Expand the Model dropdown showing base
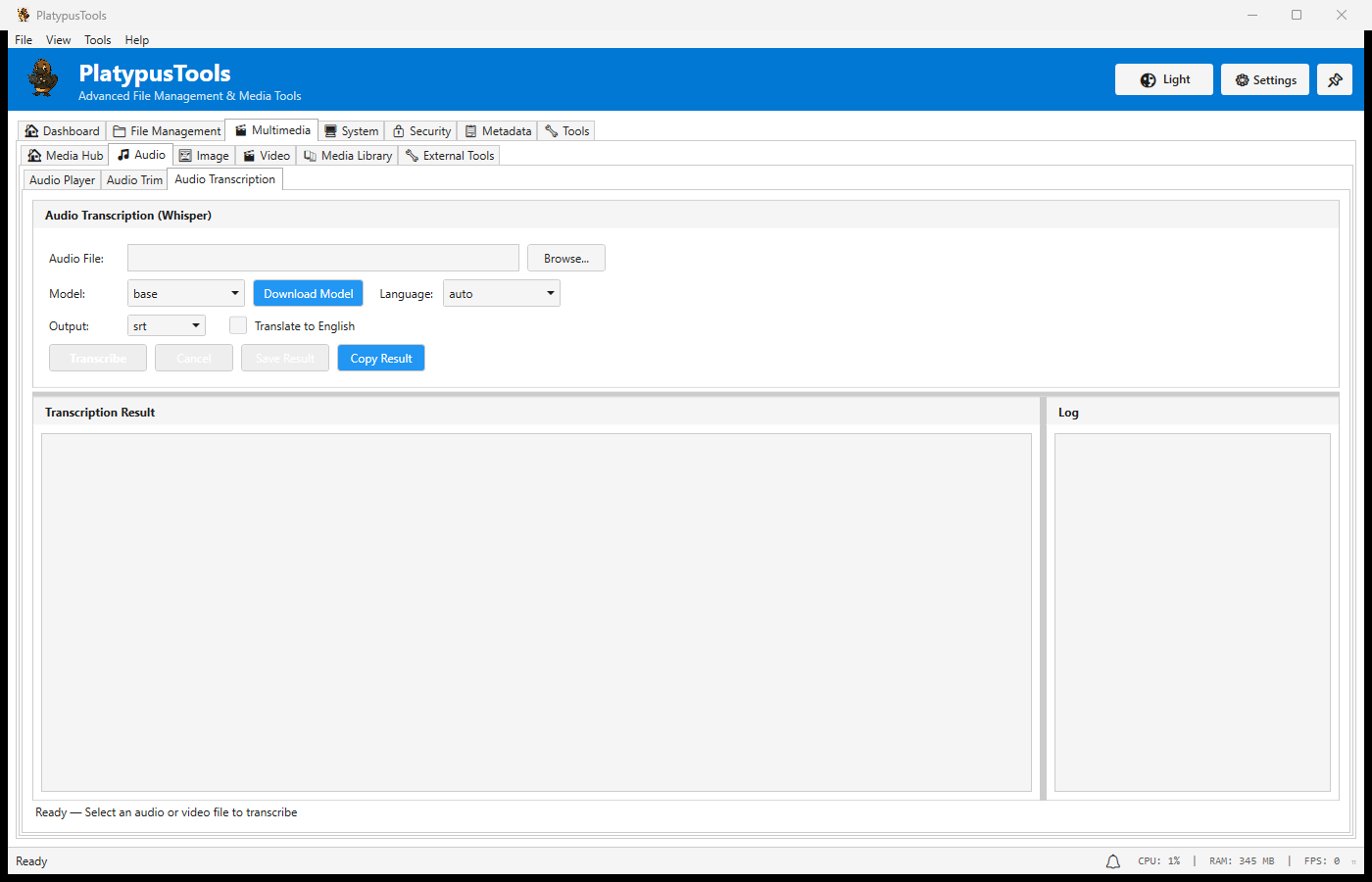This screenshot has height=882, width=1372. (x=186, y=294)
